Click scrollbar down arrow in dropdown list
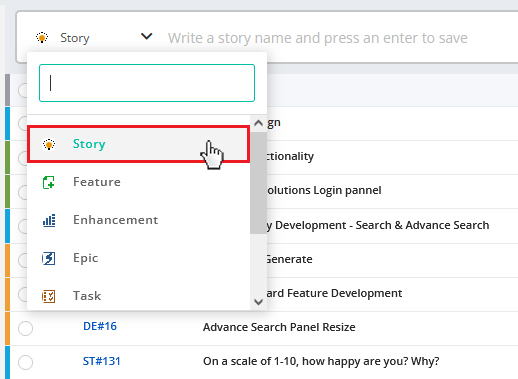 (x=258, y=302)
